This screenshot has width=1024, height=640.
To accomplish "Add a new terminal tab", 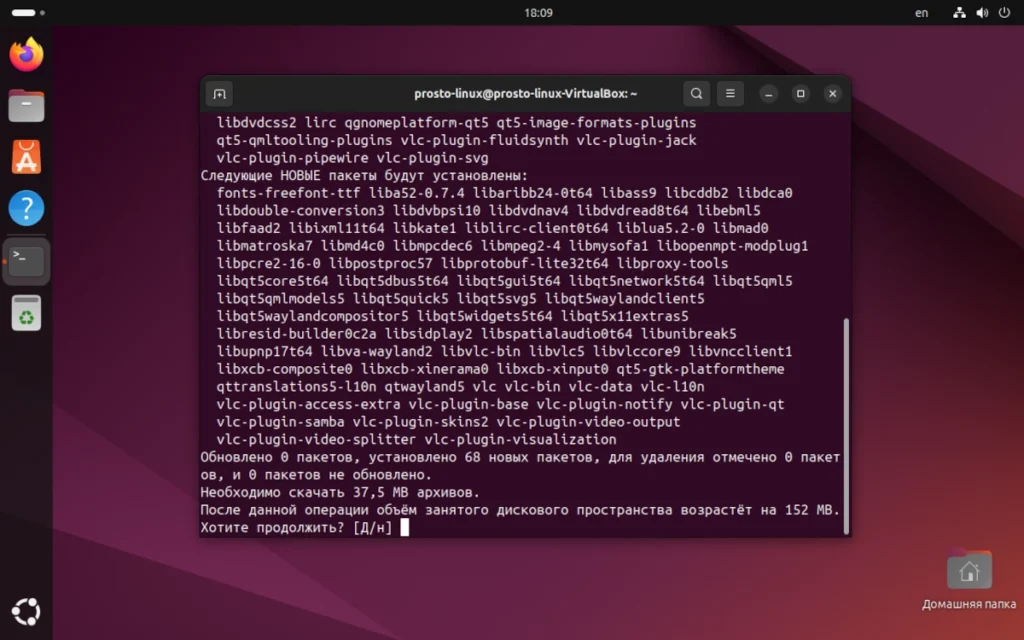I will 219,94.
